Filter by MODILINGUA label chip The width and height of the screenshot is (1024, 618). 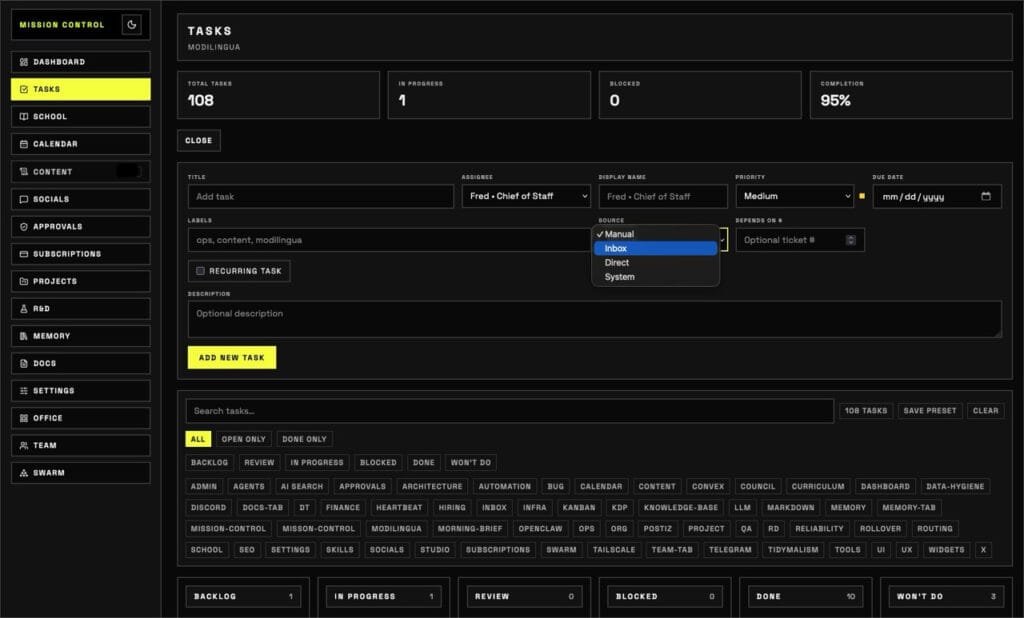(396, 529)
